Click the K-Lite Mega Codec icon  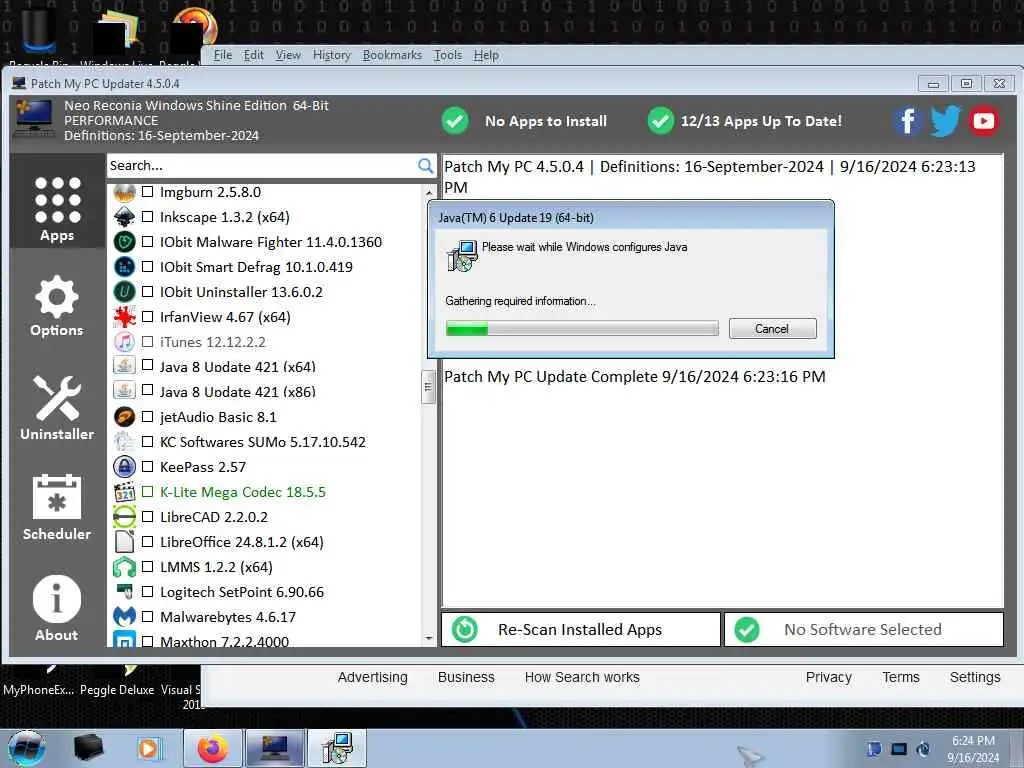tap(124, 492)
